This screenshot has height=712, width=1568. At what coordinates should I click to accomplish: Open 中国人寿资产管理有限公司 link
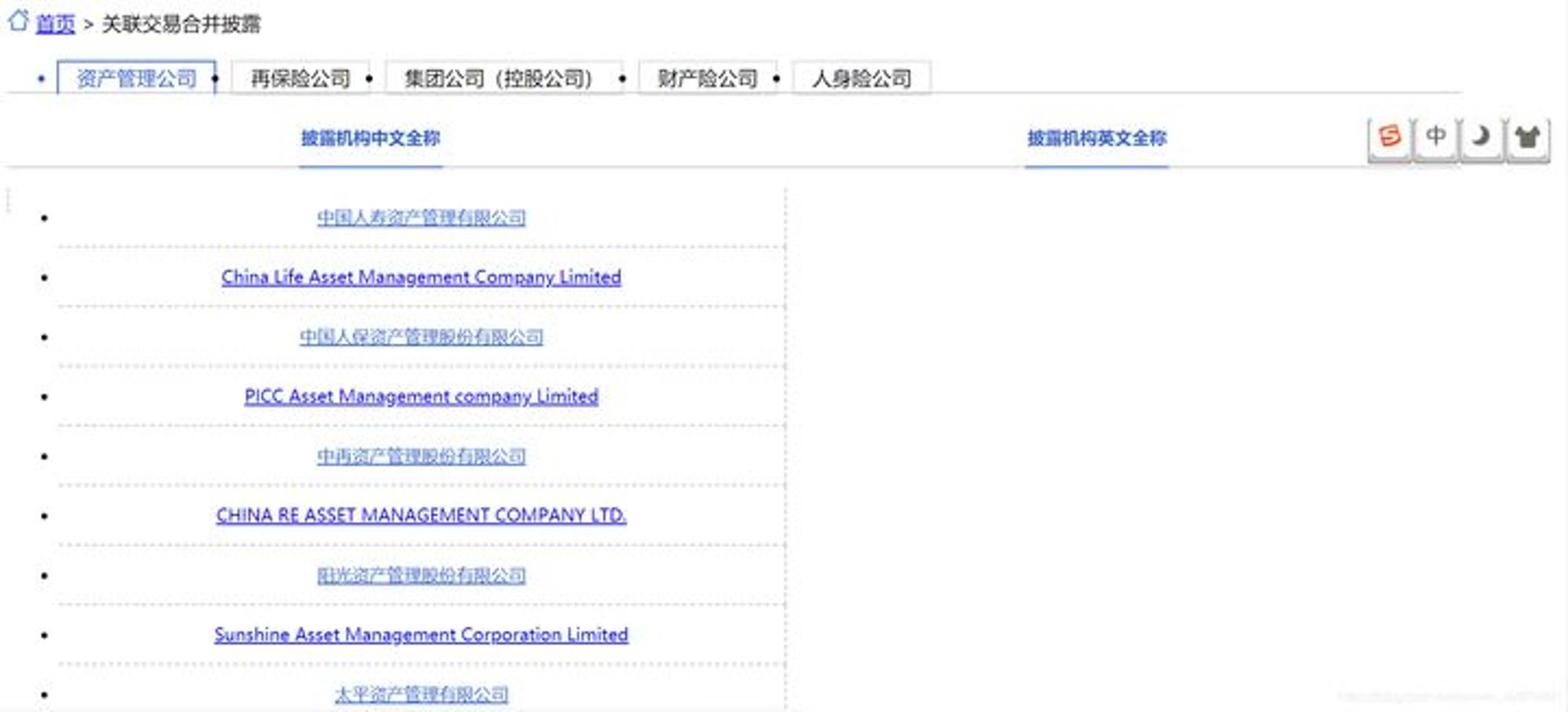click(421, 217)
